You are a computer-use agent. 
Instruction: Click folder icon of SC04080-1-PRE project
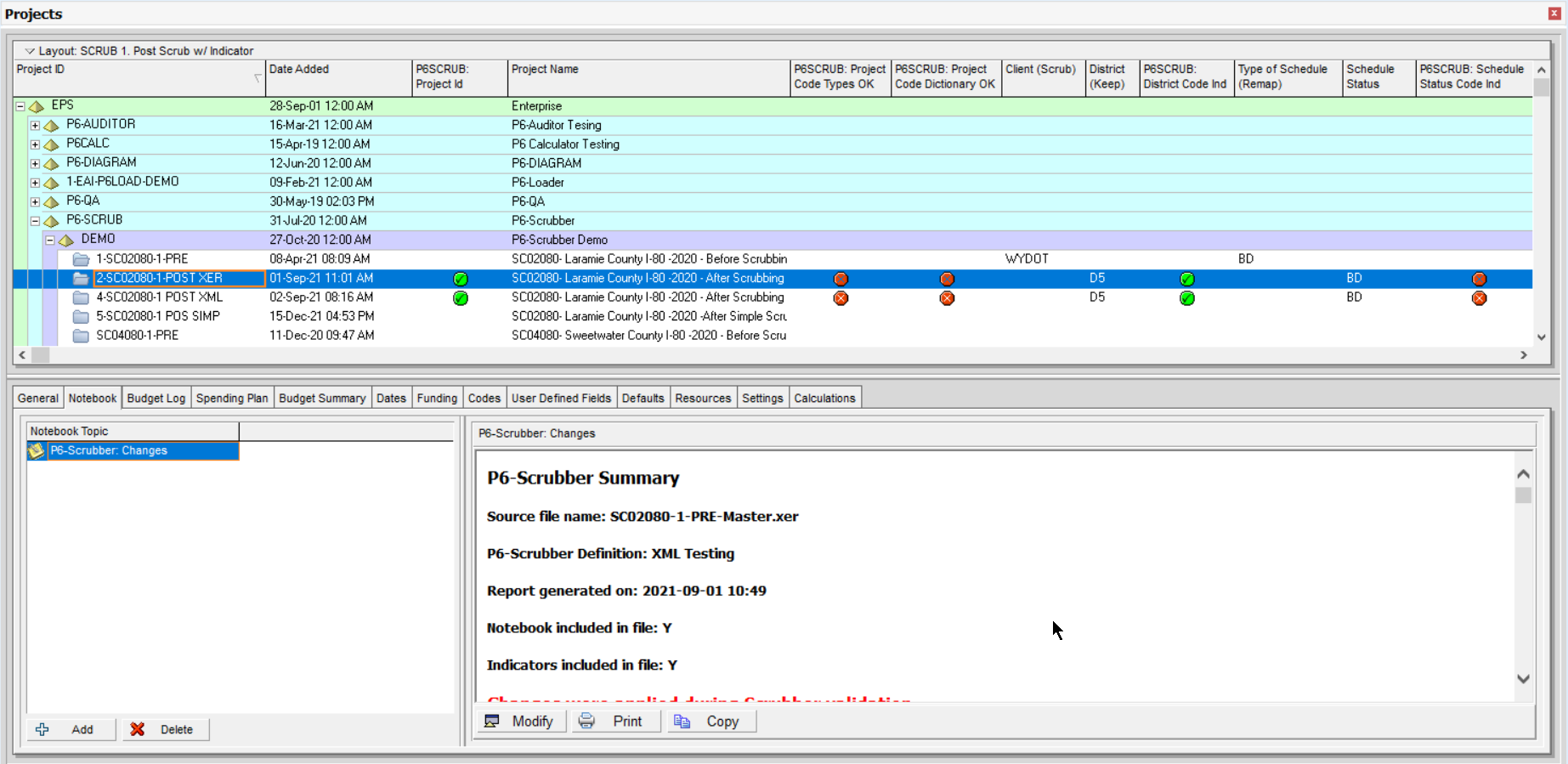81,336
